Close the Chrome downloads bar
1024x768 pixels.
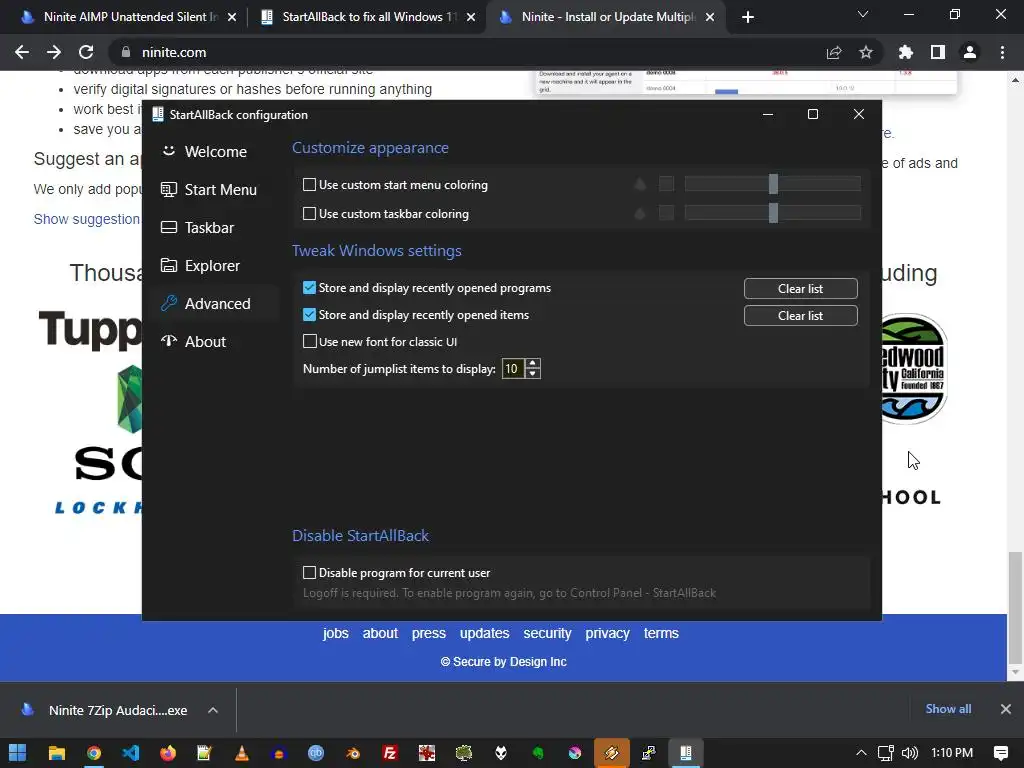pos(1006,709)
